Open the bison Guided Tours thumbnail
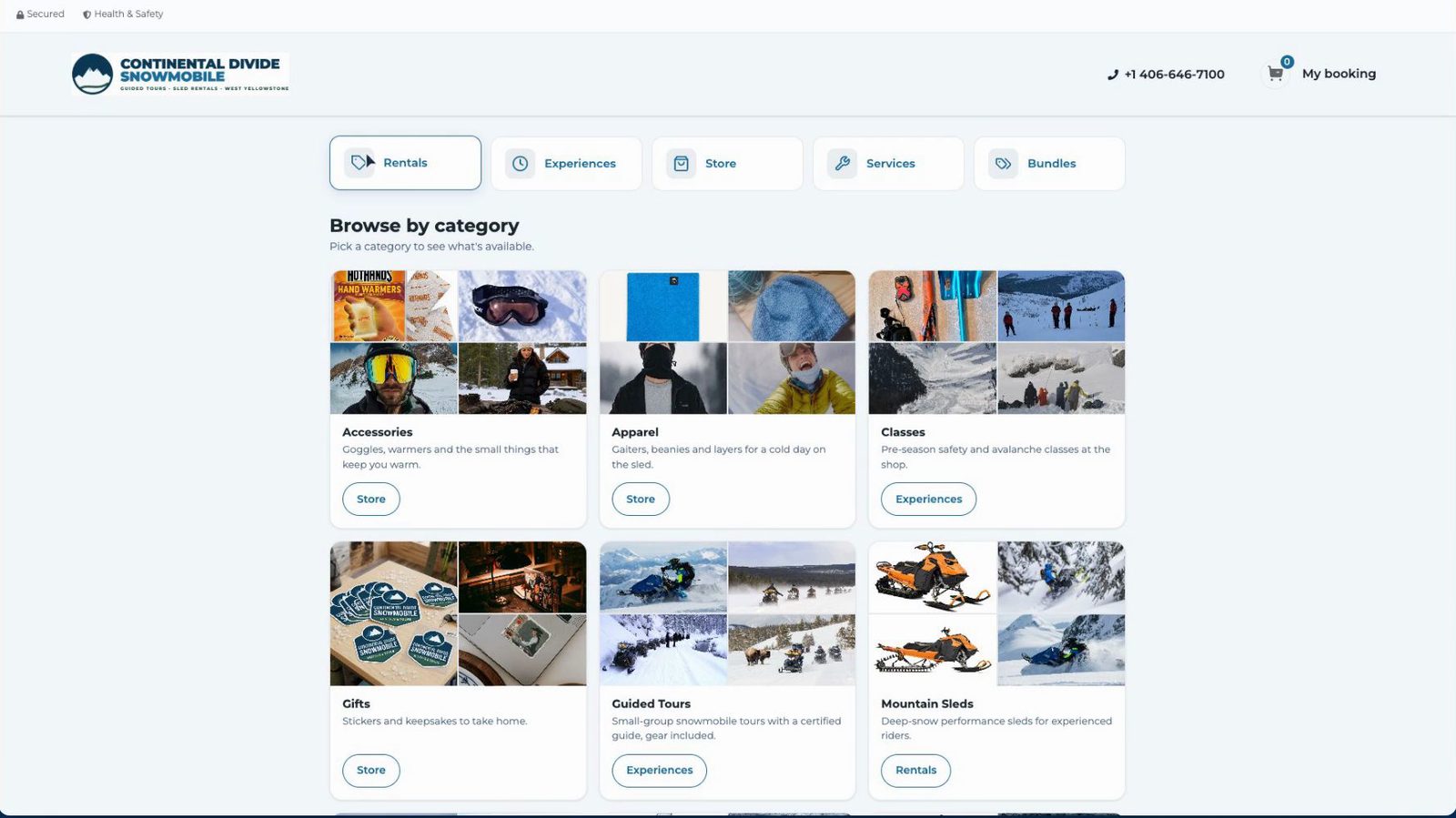 point(792,650)
